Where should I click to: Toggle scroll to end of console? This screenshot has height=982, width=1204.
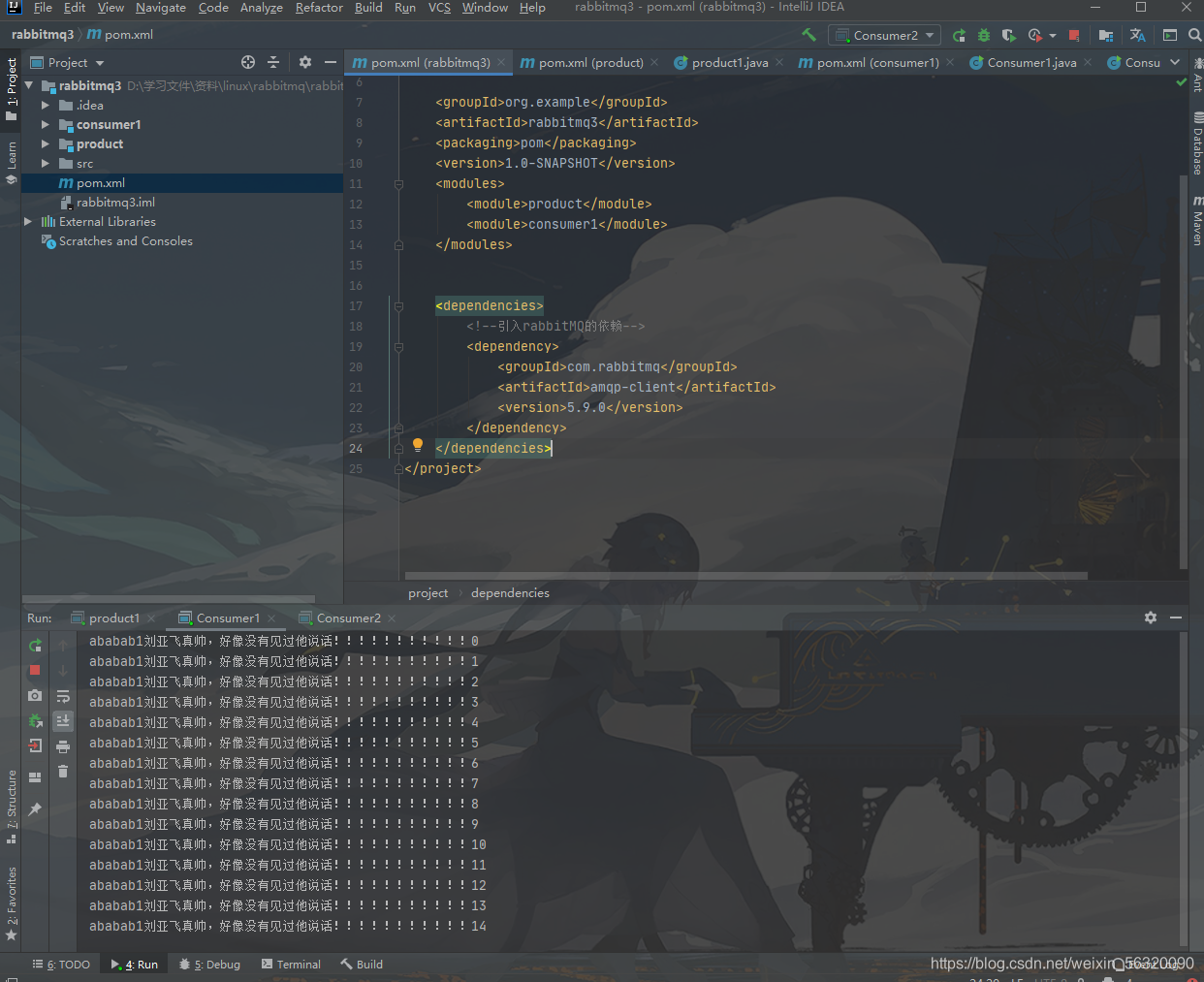(63, 720)
